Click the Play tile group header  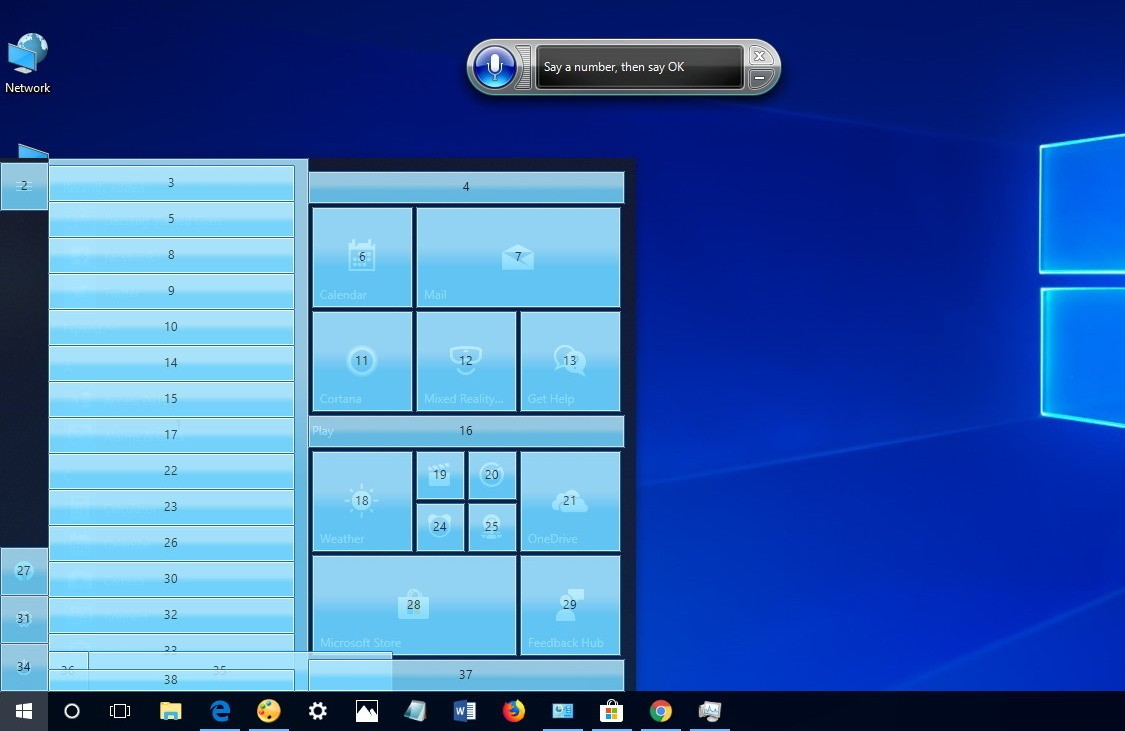click(465, 431)
